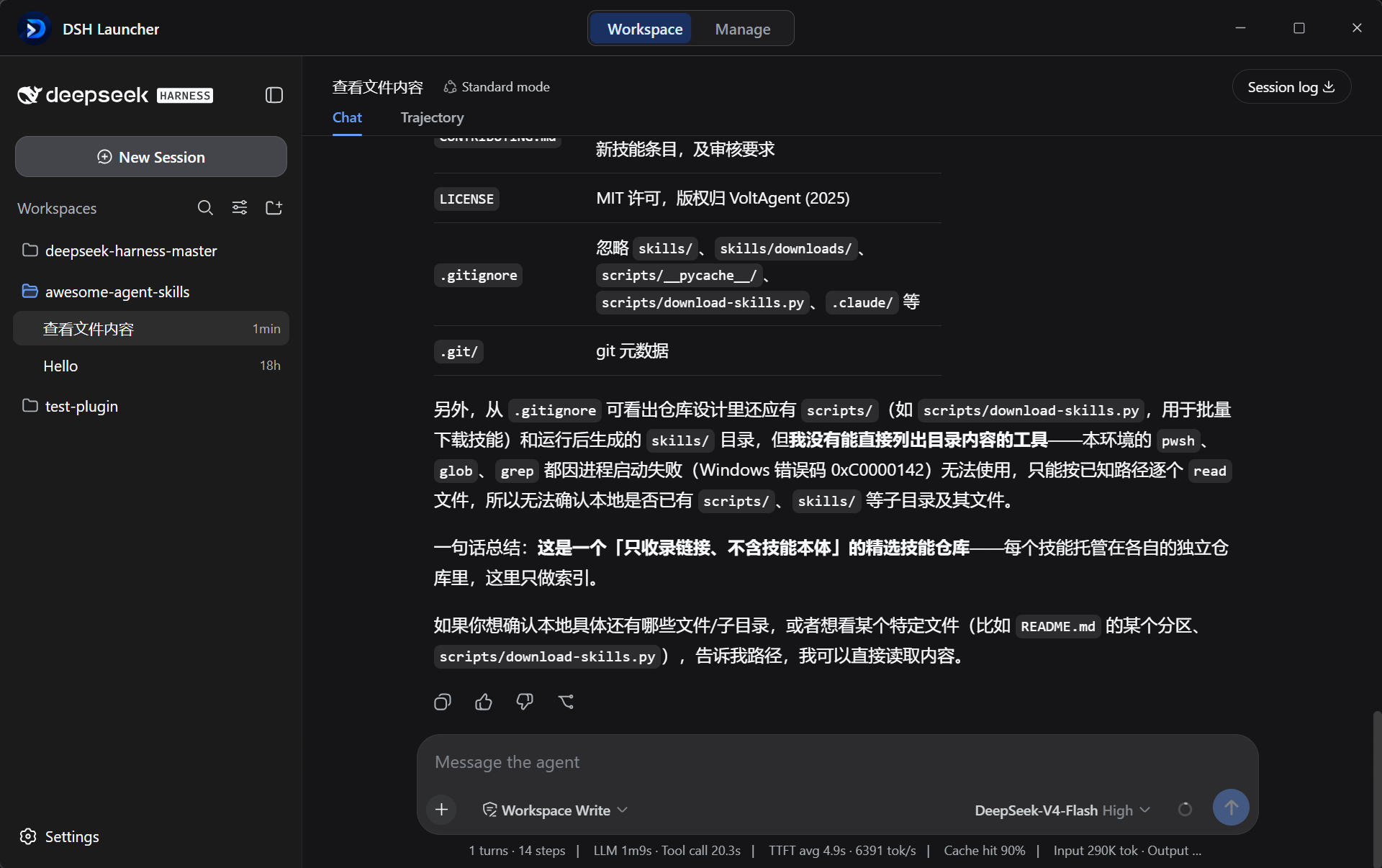Viewport: 1382px width, 868px height.
Task: Switch to the Manage tab
Action: tap(742, 29)
